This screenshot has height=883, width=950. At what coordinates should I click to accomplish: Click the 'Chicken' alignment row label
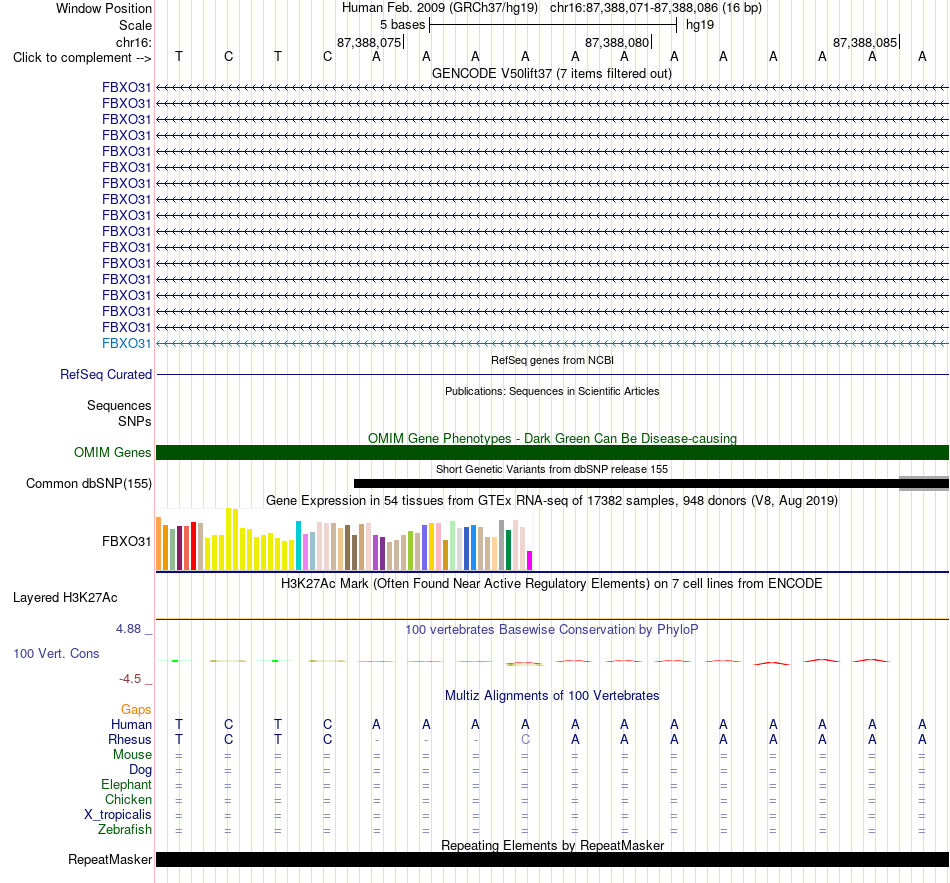[128, 800]
